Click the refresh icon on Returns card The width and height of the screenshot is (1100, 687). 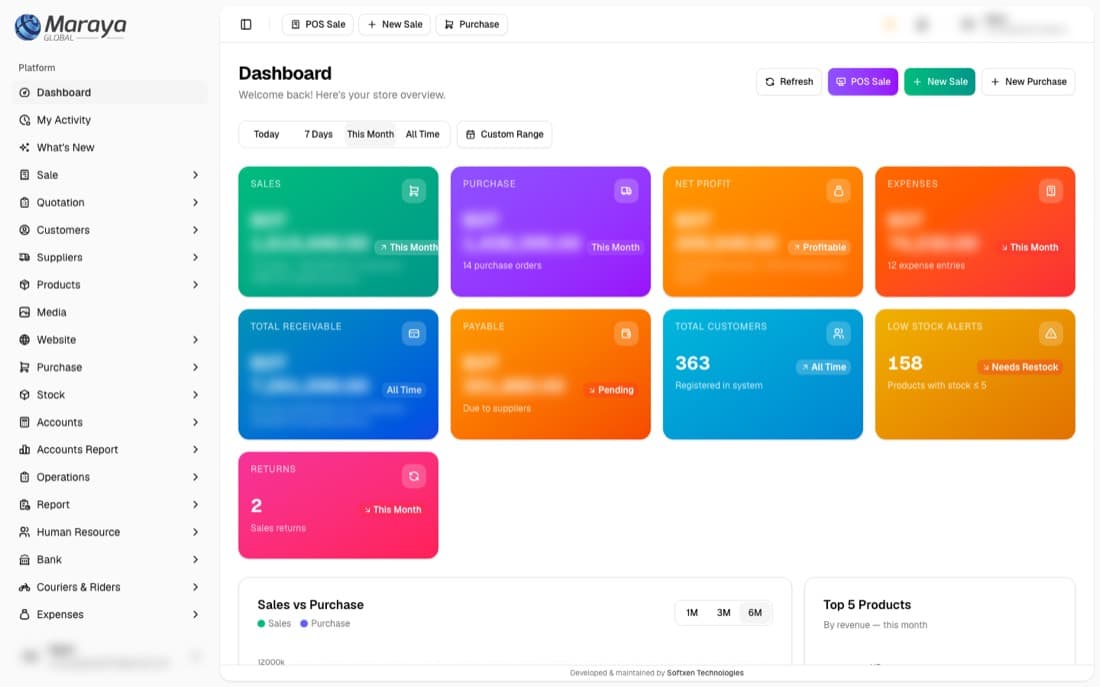click(x=414, y=476)
